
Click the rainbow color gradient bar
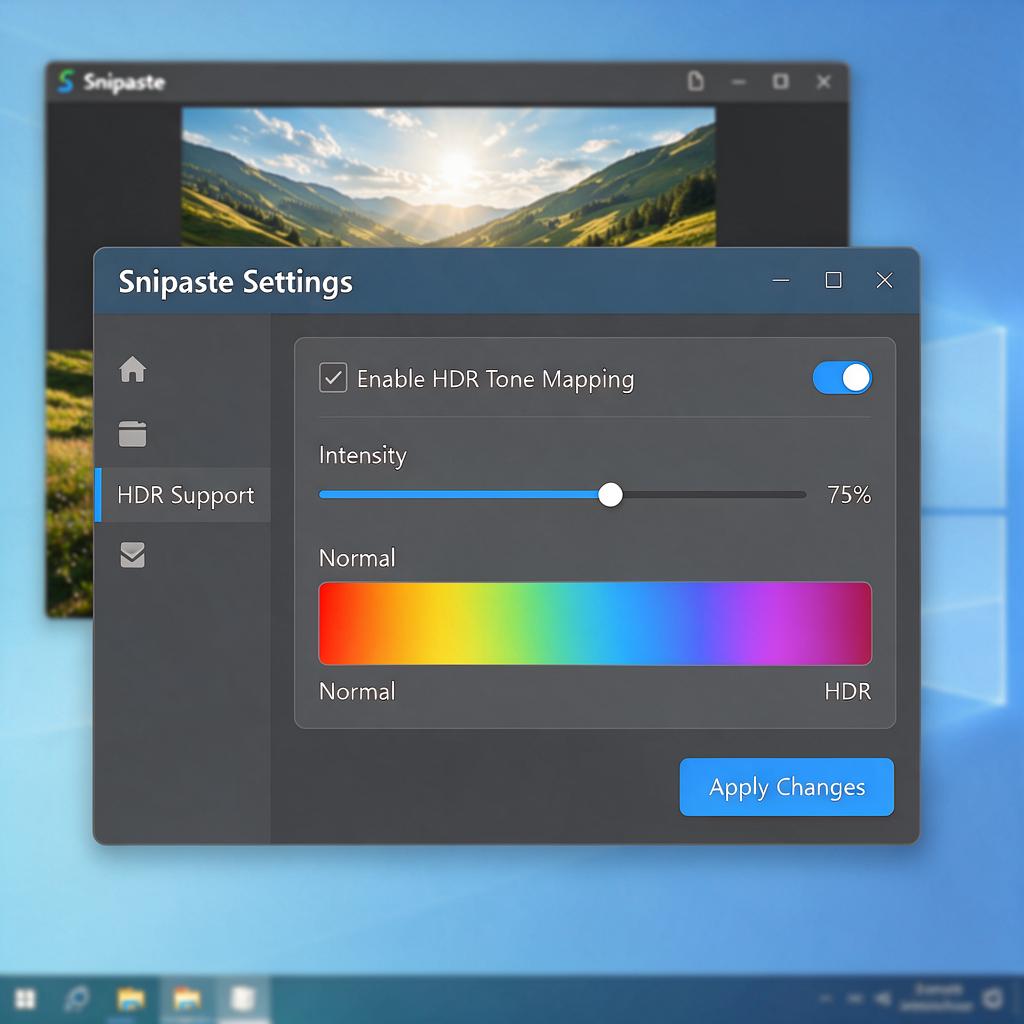pos(595,623)
